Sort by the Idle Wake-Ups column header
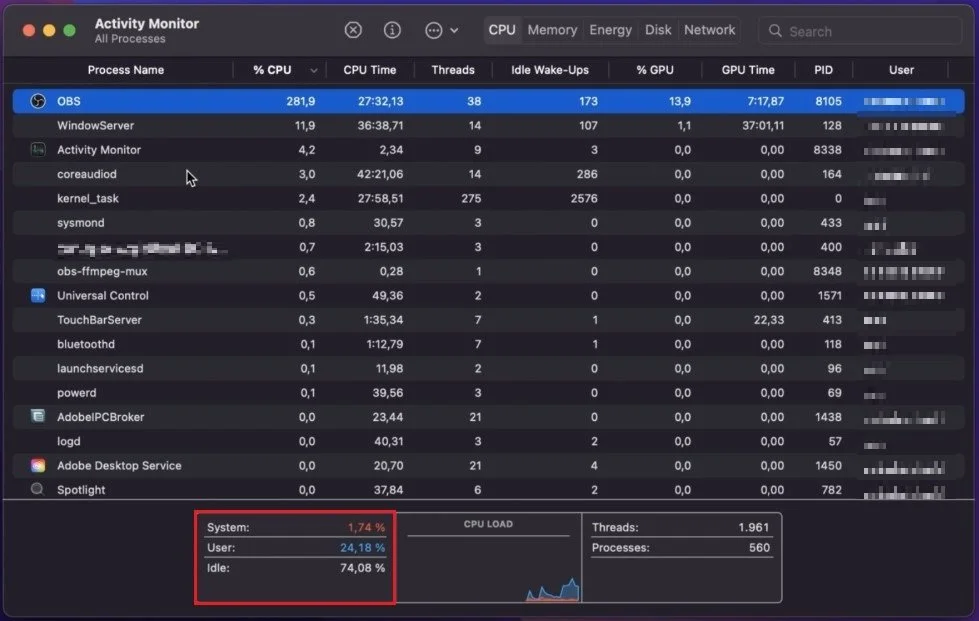Screen dimensions: 979x621 click(x=550, y=70)
